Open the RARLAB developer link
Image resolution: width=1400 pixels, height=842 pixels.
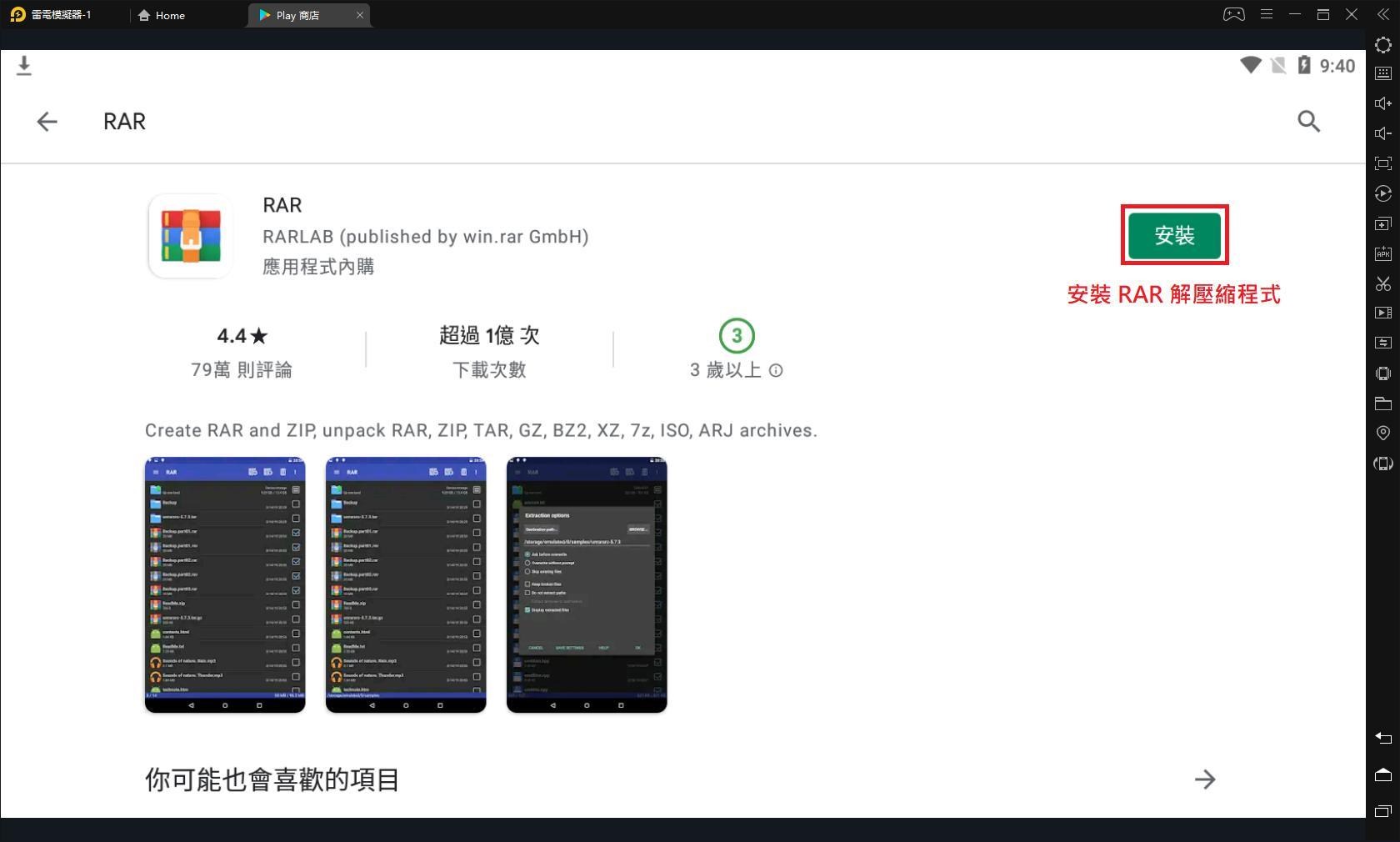425,237
